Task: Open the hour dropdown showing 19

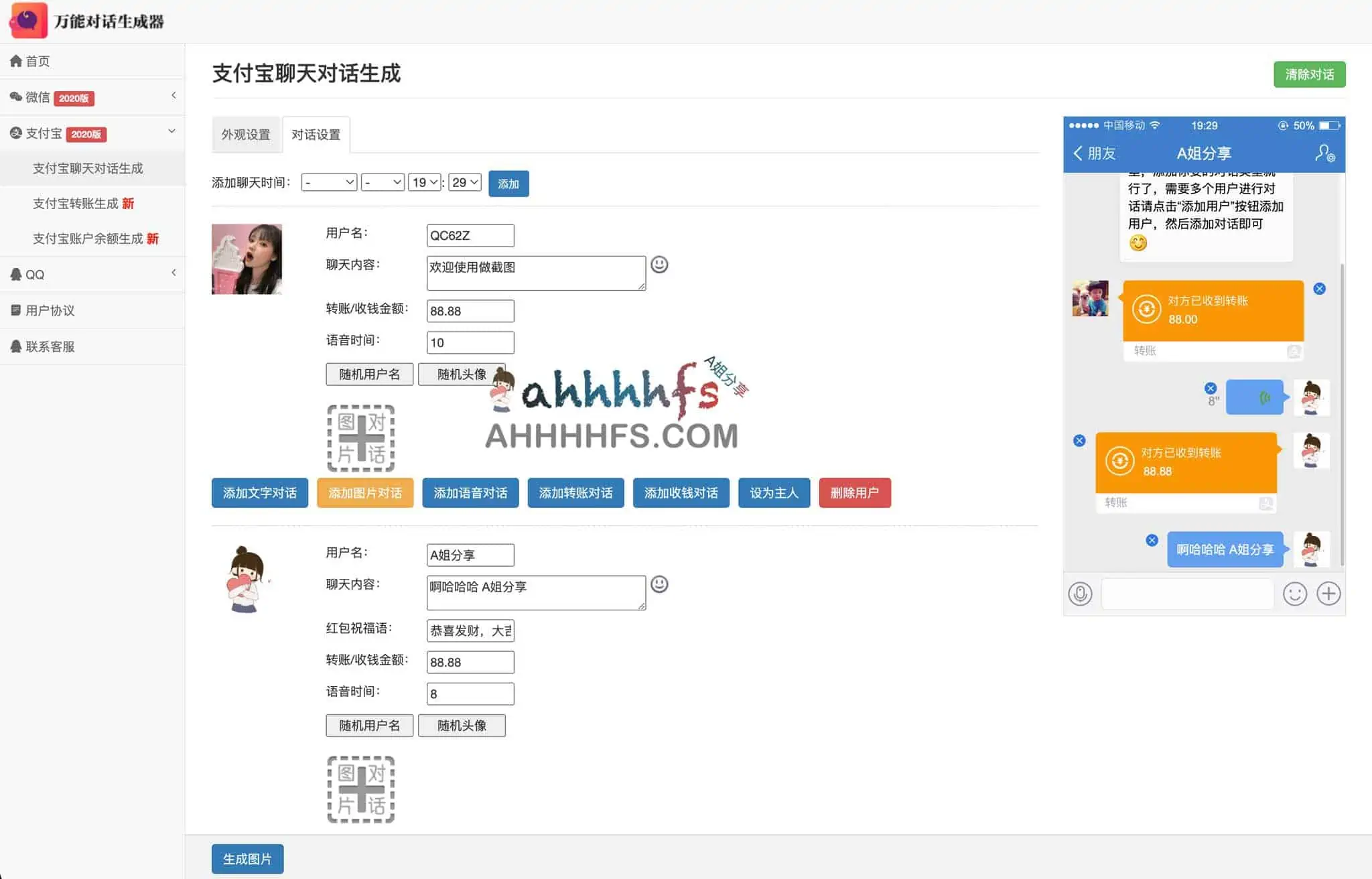Action: tap(425, 182)
